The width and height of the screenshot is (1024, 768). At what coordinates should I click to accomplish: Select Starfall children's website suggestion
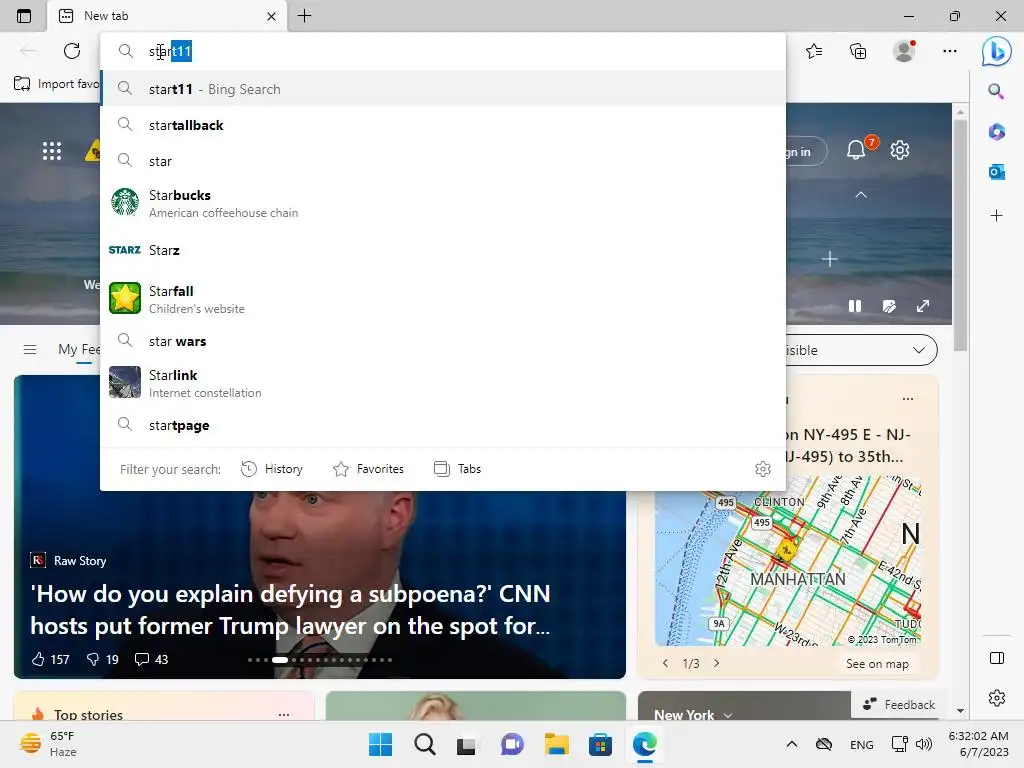[x=443, y=298]
